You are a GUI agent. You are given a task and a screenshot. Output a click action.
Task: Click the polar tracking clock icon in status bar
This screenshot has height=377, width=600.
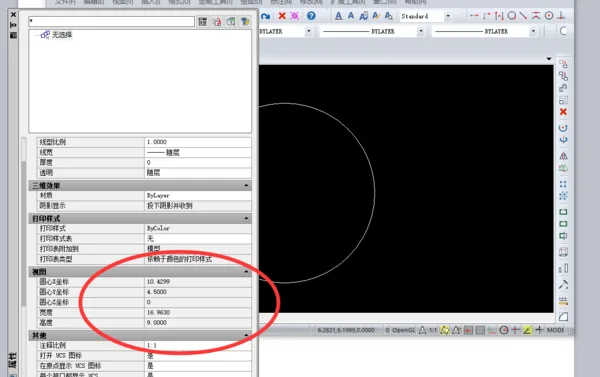coord(504,330)
